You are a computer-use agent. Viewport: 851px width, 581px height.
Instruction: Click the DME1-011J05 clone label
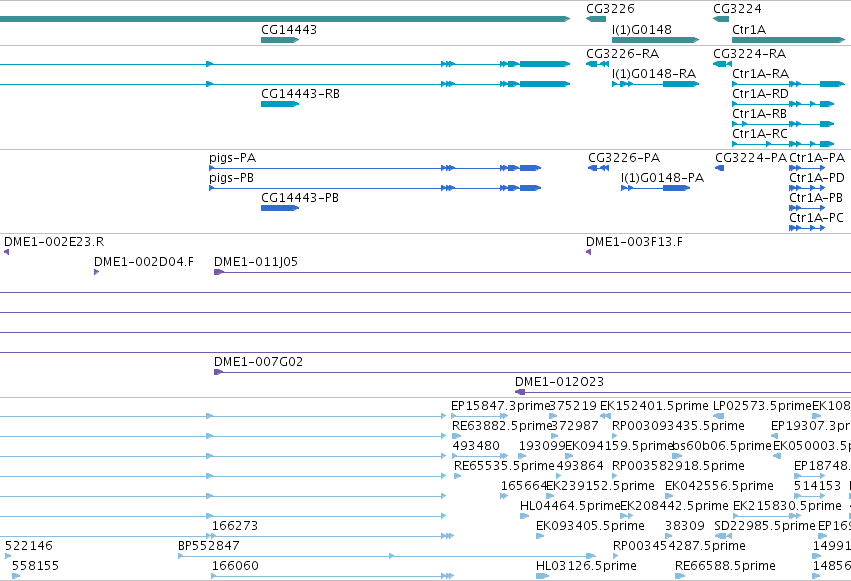pyautogui.click(x=256, y=262)
